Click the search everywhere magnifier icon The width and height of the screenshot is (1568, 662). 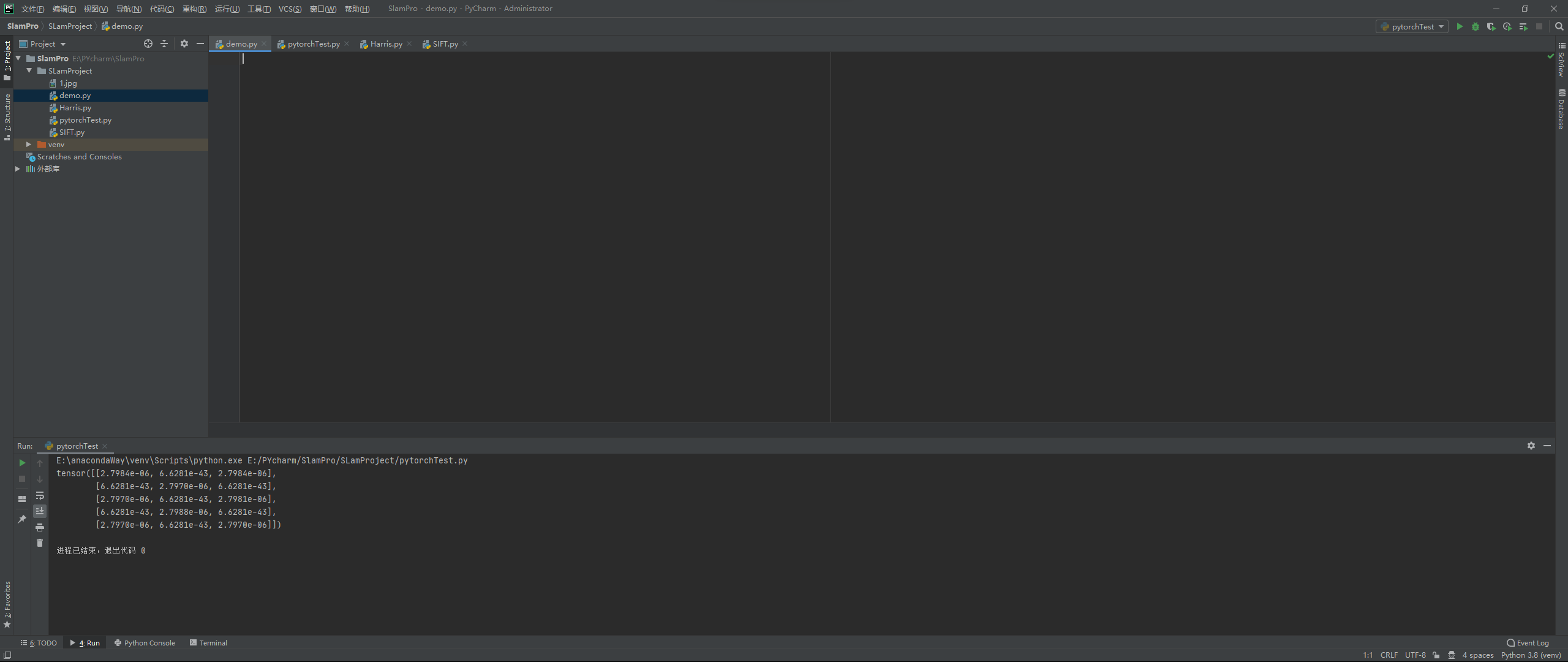1559,26
